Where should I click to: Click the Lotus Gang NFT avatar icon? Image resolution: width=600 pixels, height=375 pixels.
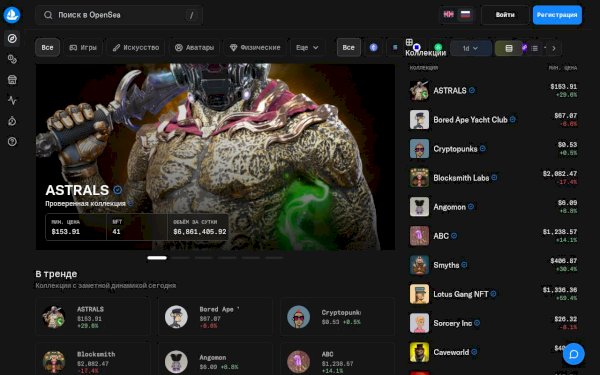click(419, 294)
